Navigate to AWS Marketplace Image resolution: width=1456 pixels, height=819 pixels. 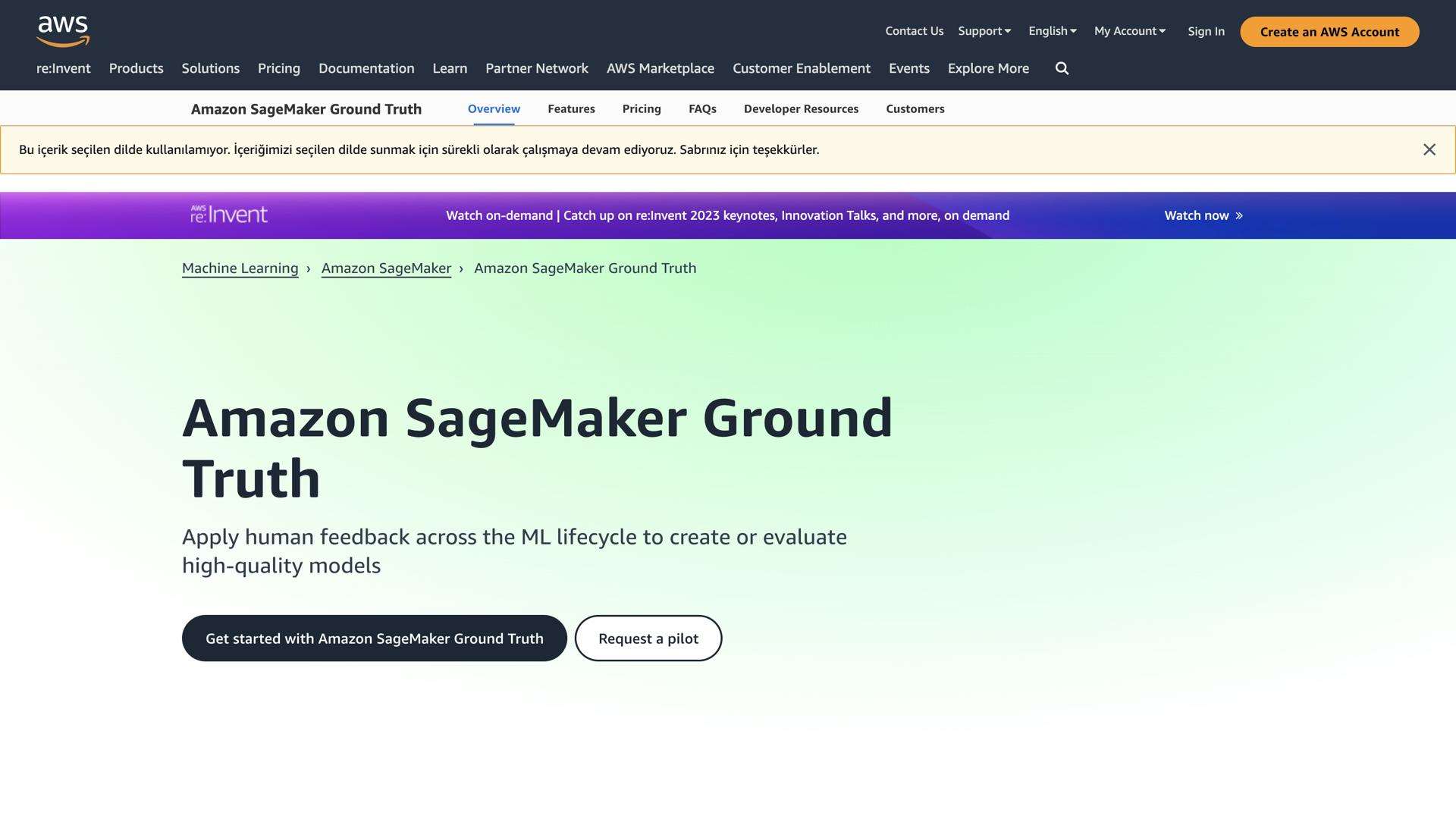(660, 68)
